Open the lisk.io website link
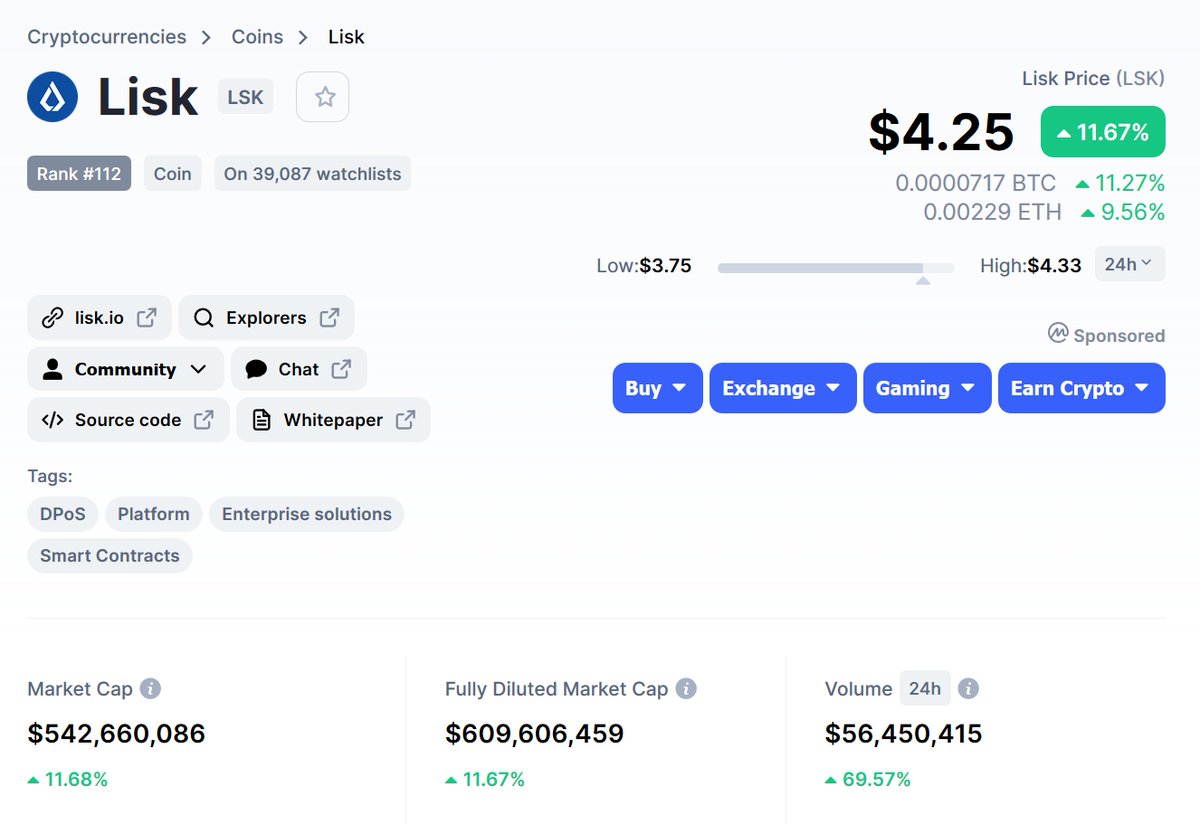This screenshot has width=1200, height=824. coord(99,318)
